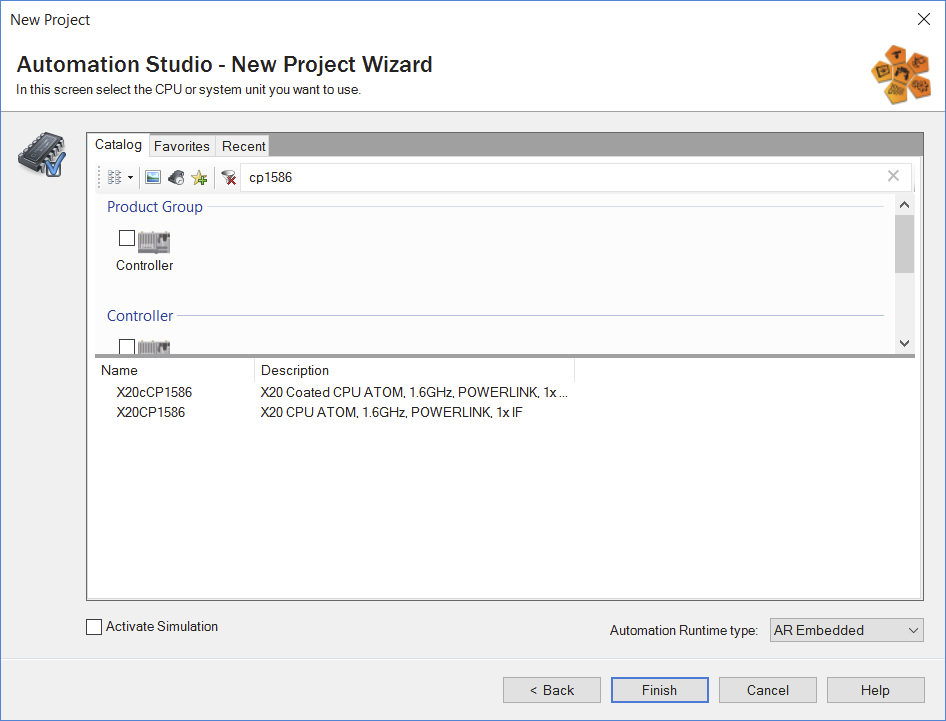Image resolution: width=946 pixels, height=721 pixels.
Task: Click the filter pane scrollbar thumb
Action: tap(904, 244)
